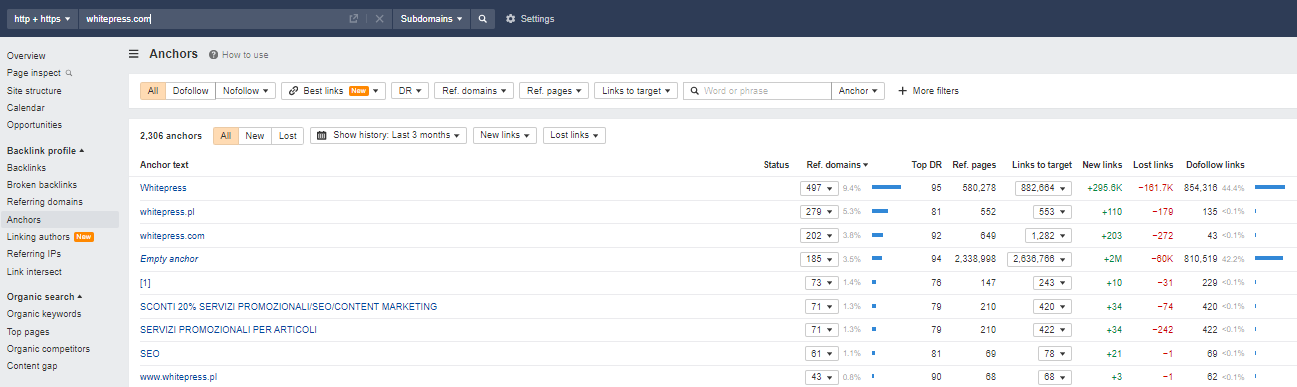The width and height of the screenshot is (1297, 387).
Task: Open the Best links filter
Action: click(333, 91)
